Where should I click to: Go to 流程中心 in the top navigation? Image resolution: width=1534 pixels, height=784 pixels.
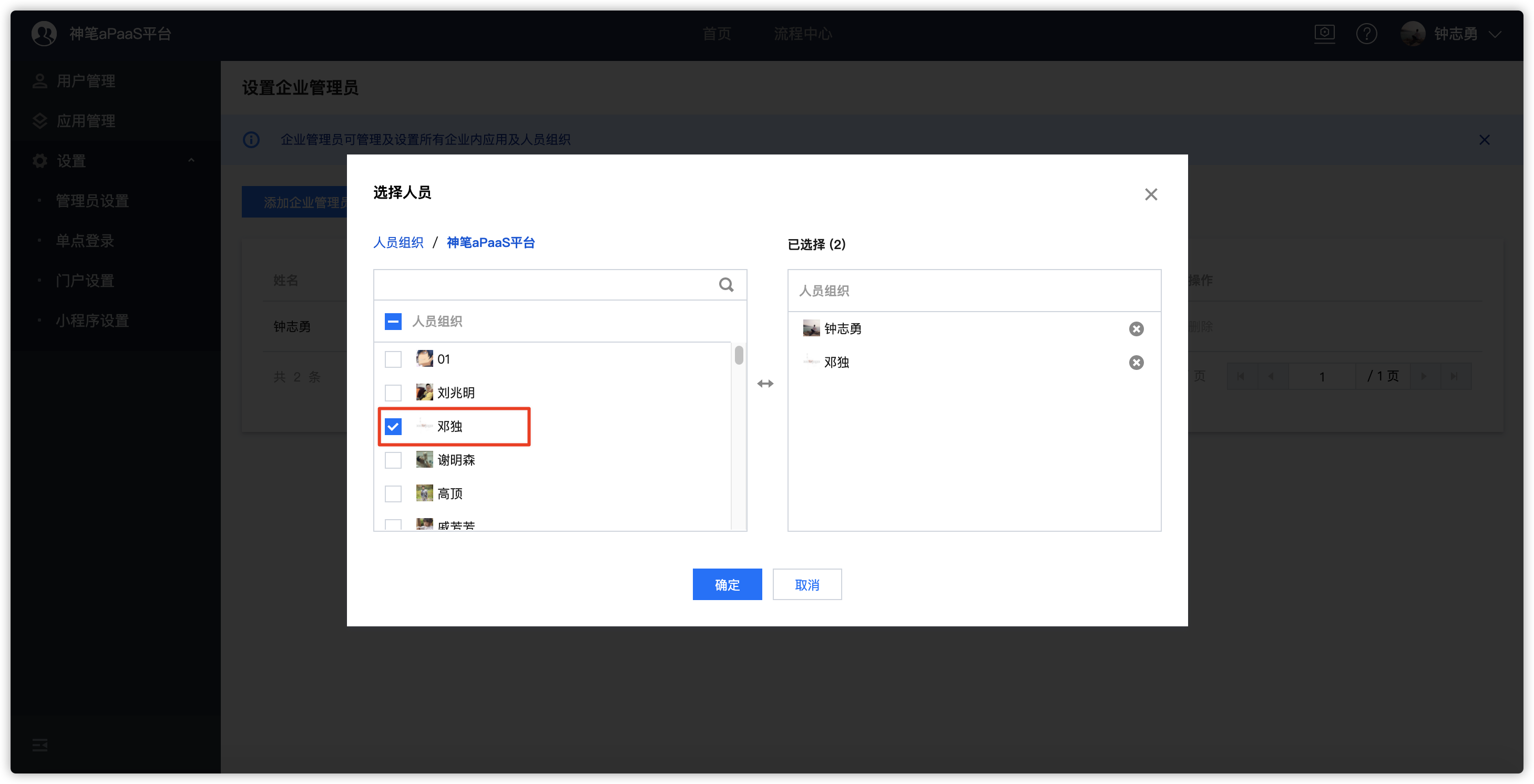point(803,34)
